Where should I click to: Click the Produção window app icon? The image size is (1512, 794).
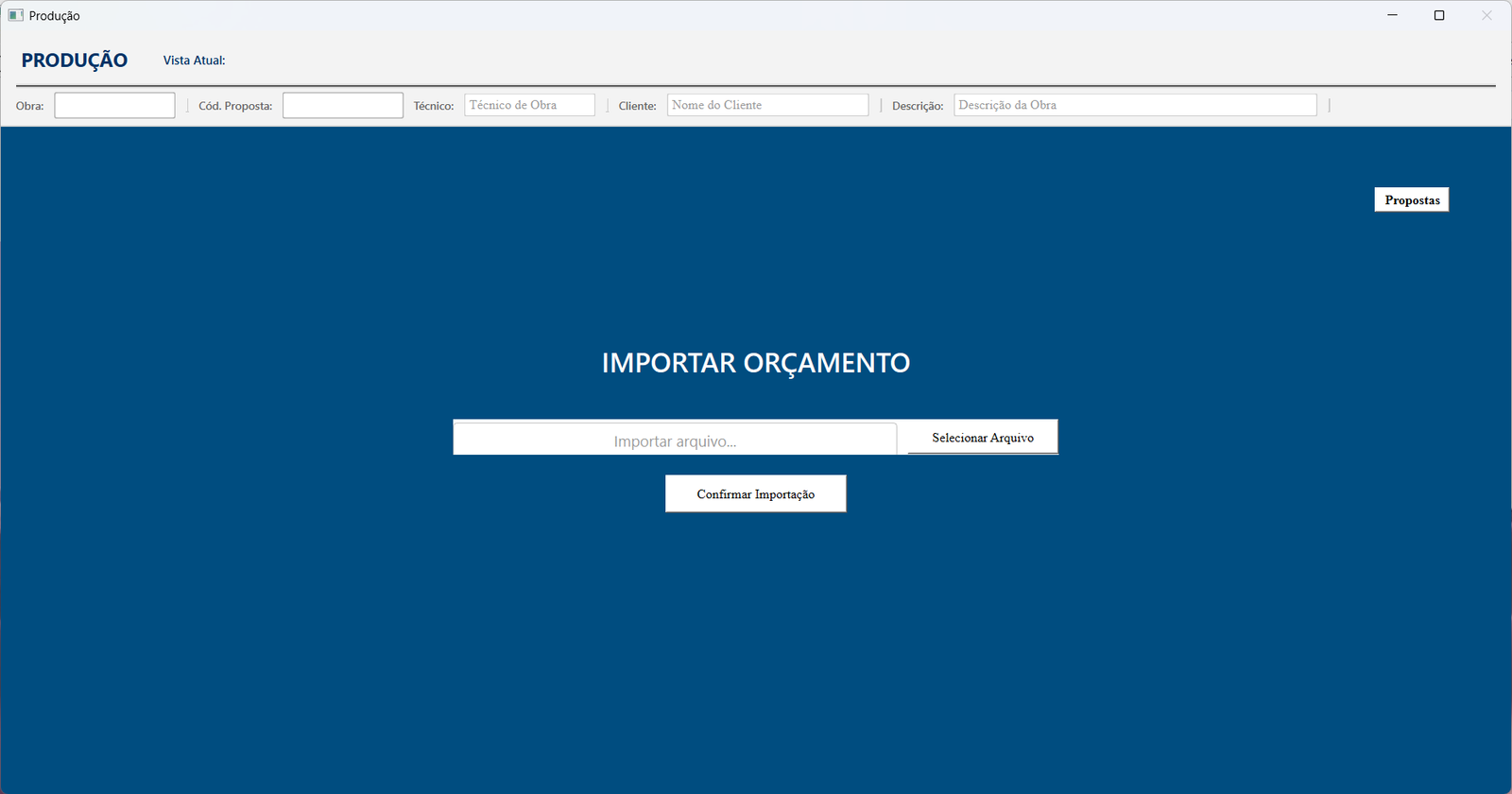[x=15, y=15]
